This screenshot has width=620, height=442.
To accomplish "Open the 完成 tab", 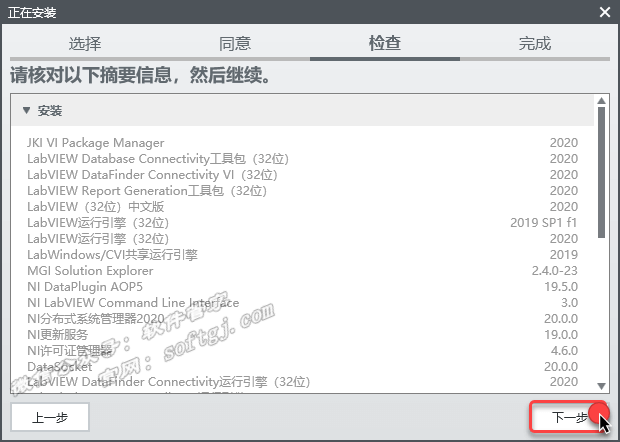I will 535,43.
